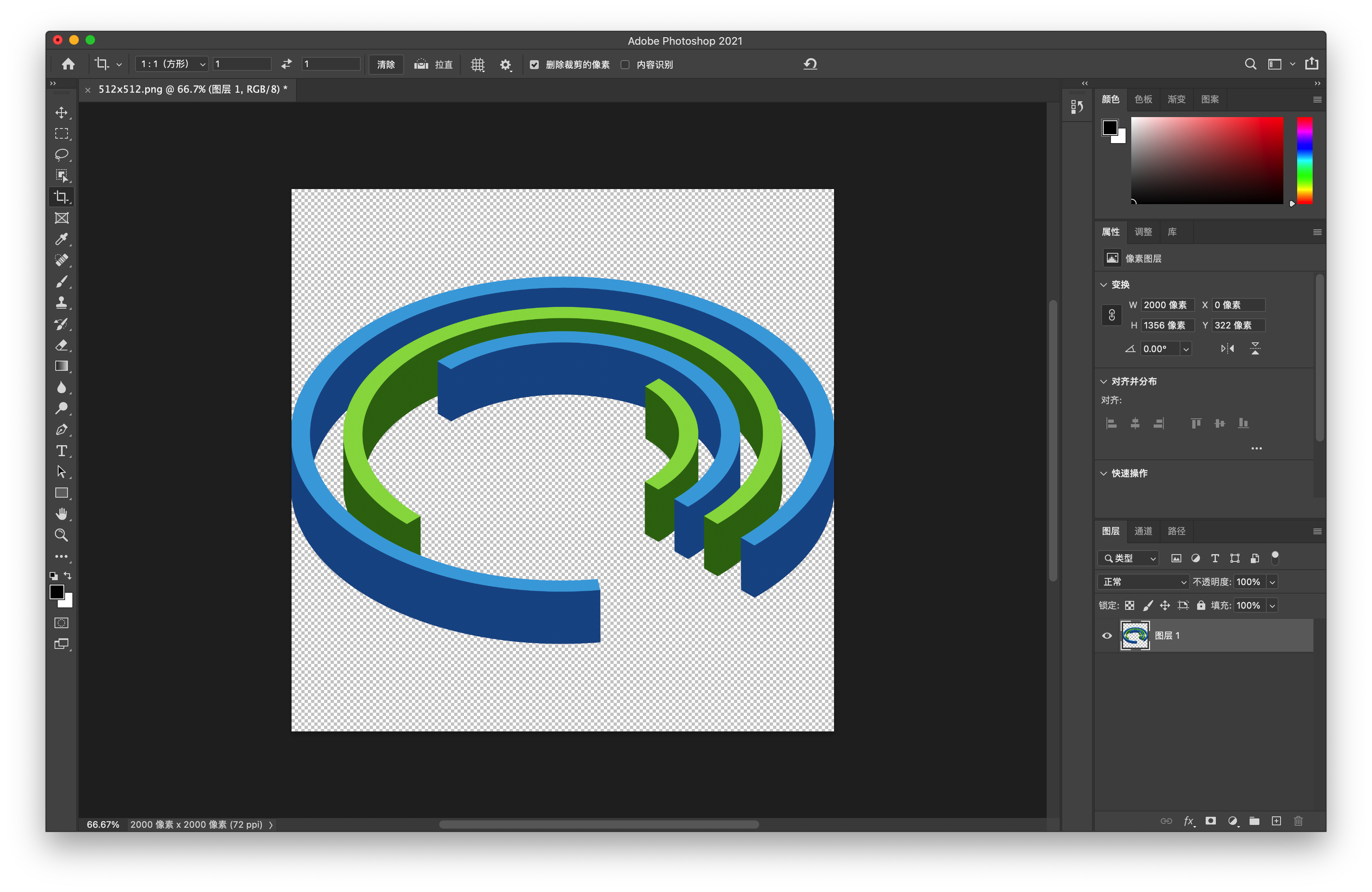Select the Lasso tool
1372x892 pixels.
pos(62,154)
